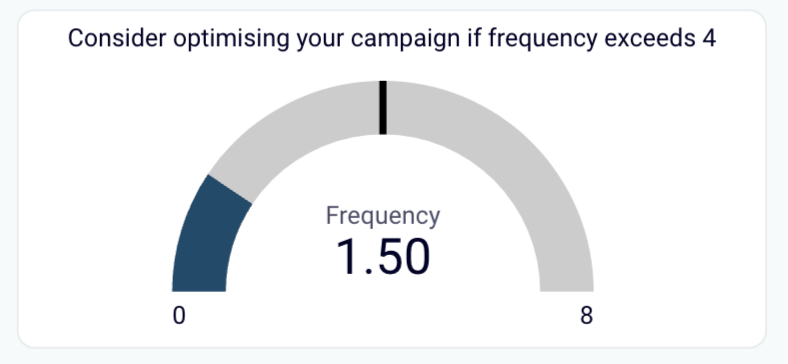Click the threshold number 4 in title
The width and height of the screenshot is (788, 364).
(709, 38)
